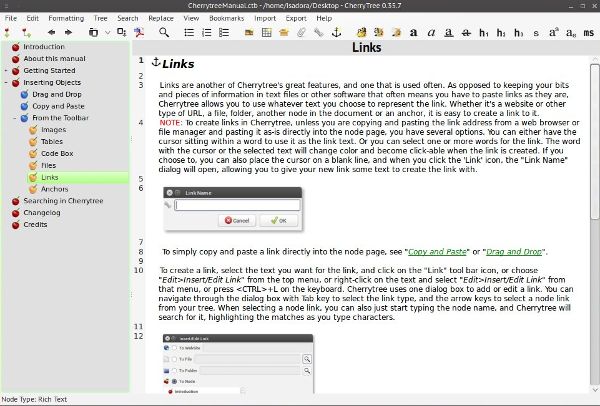Viewport: 600px width, 406px height.
Task: Set text foreground color
Action: 361,33
